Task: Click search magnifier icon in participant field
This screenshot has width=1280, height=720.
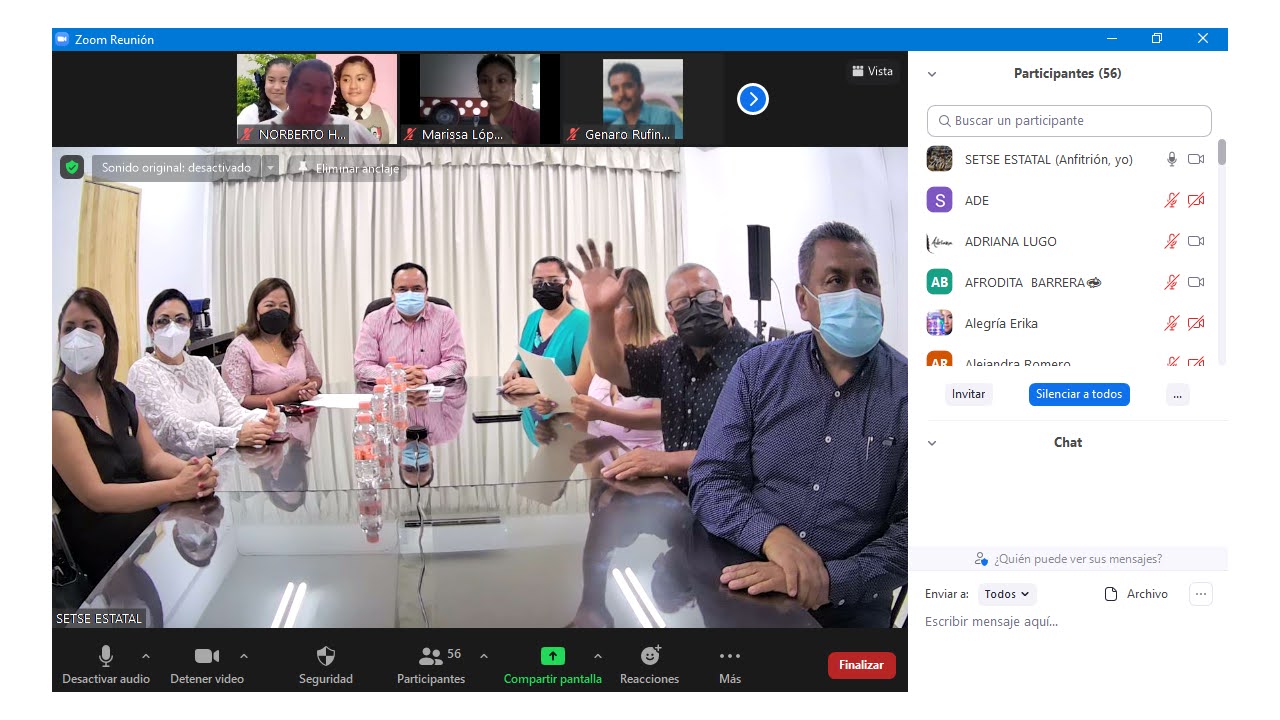Action: [944, 121]
